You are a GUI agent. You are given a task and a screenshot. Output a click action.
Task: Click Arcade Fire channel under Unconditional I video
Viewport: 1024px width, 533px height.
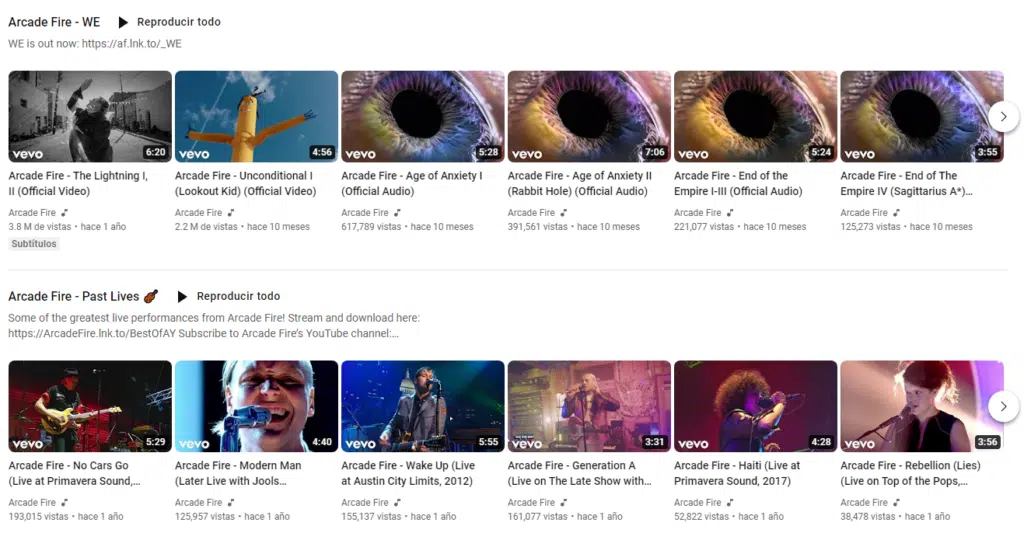pyautogui.click(x=199, y=213)
